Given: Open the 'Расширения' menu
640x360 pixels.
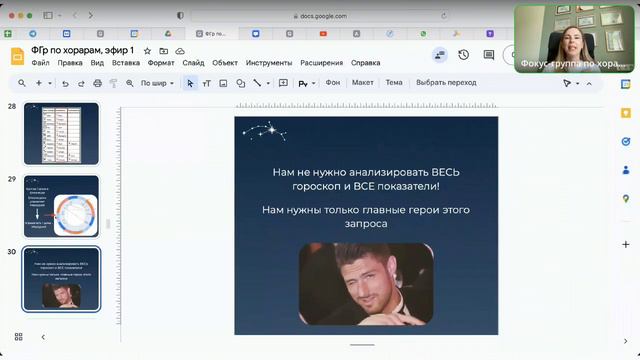Looking at the screenshot, I should pos(322,63).
